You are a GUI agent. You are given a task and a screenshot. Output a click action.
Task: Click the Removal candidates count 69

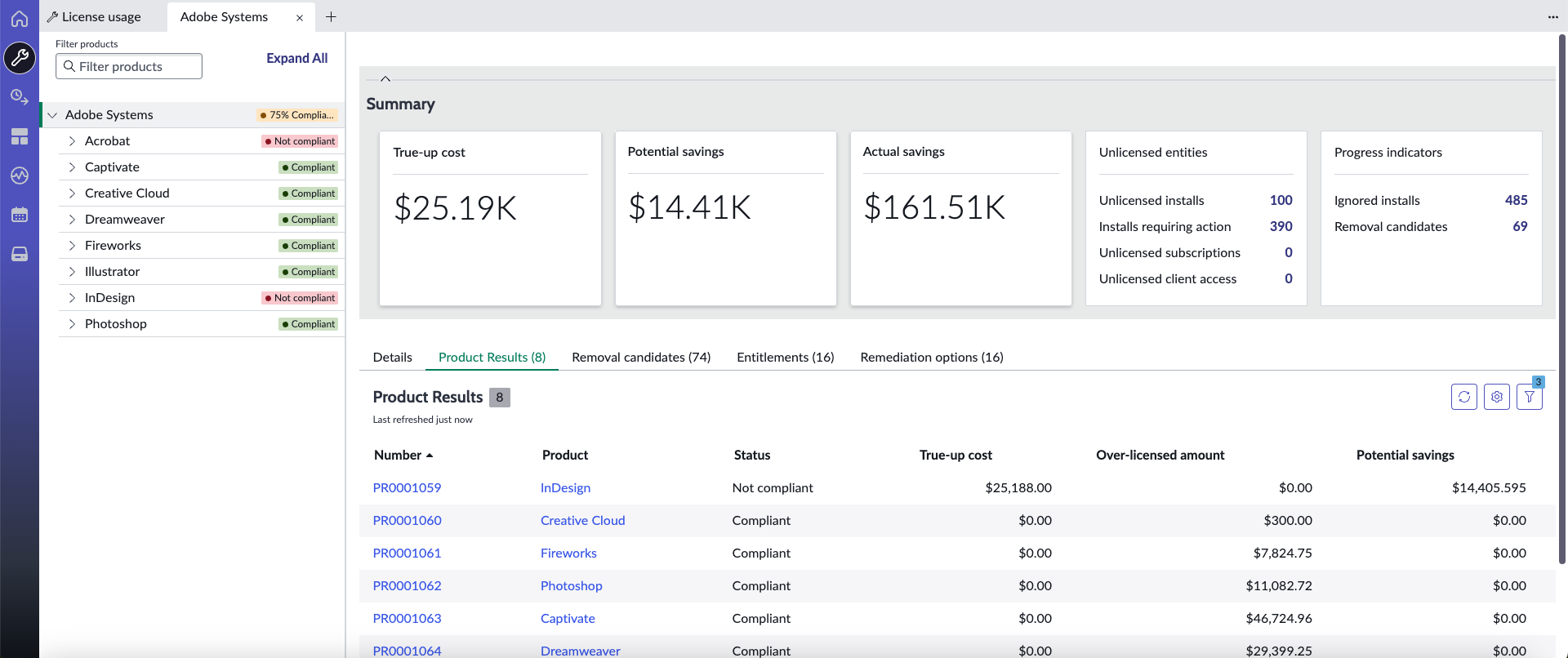tap(1520, 226)
